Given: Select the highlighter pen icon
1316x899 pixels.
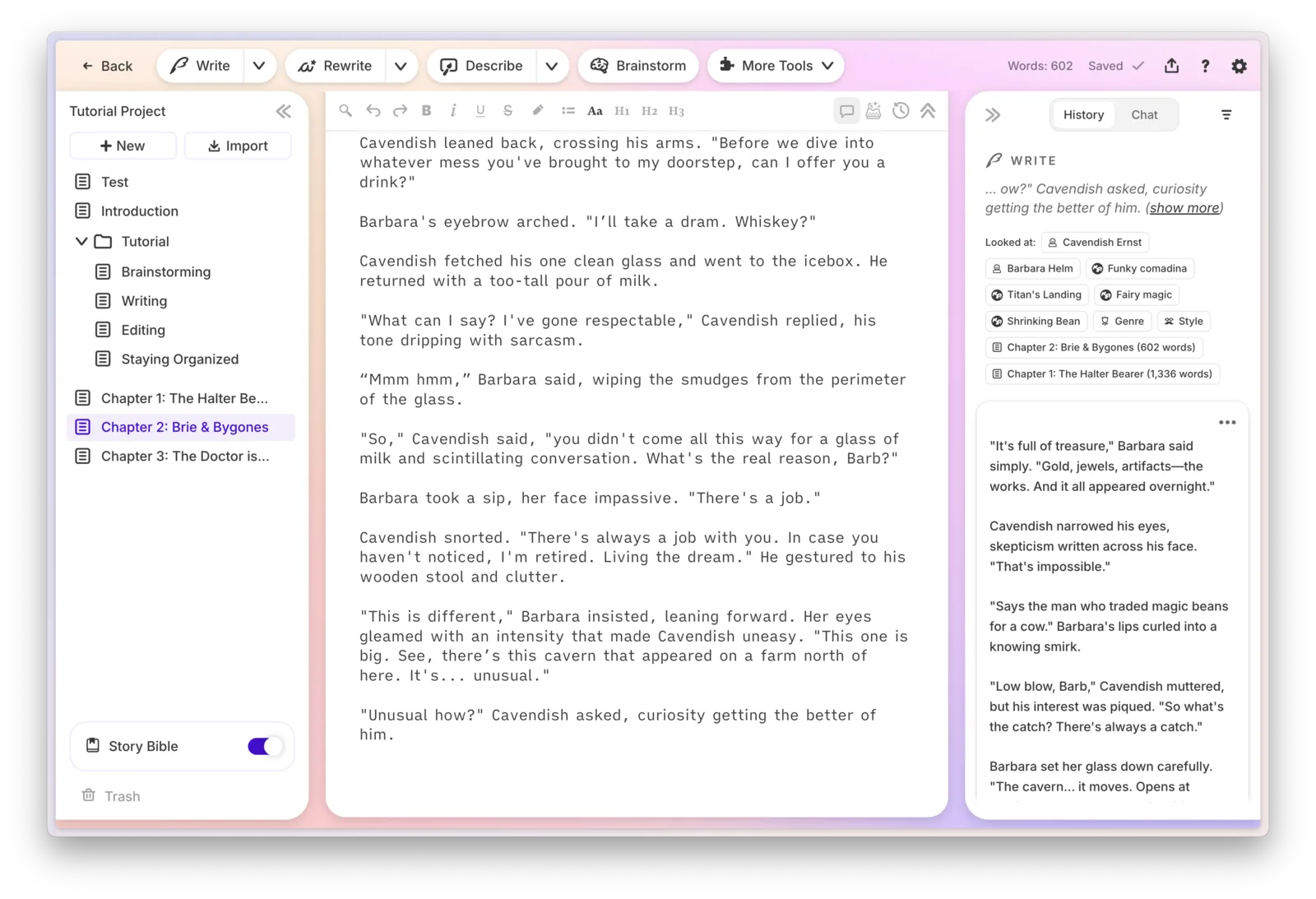Looking at the screenshot, I should 538,111.
